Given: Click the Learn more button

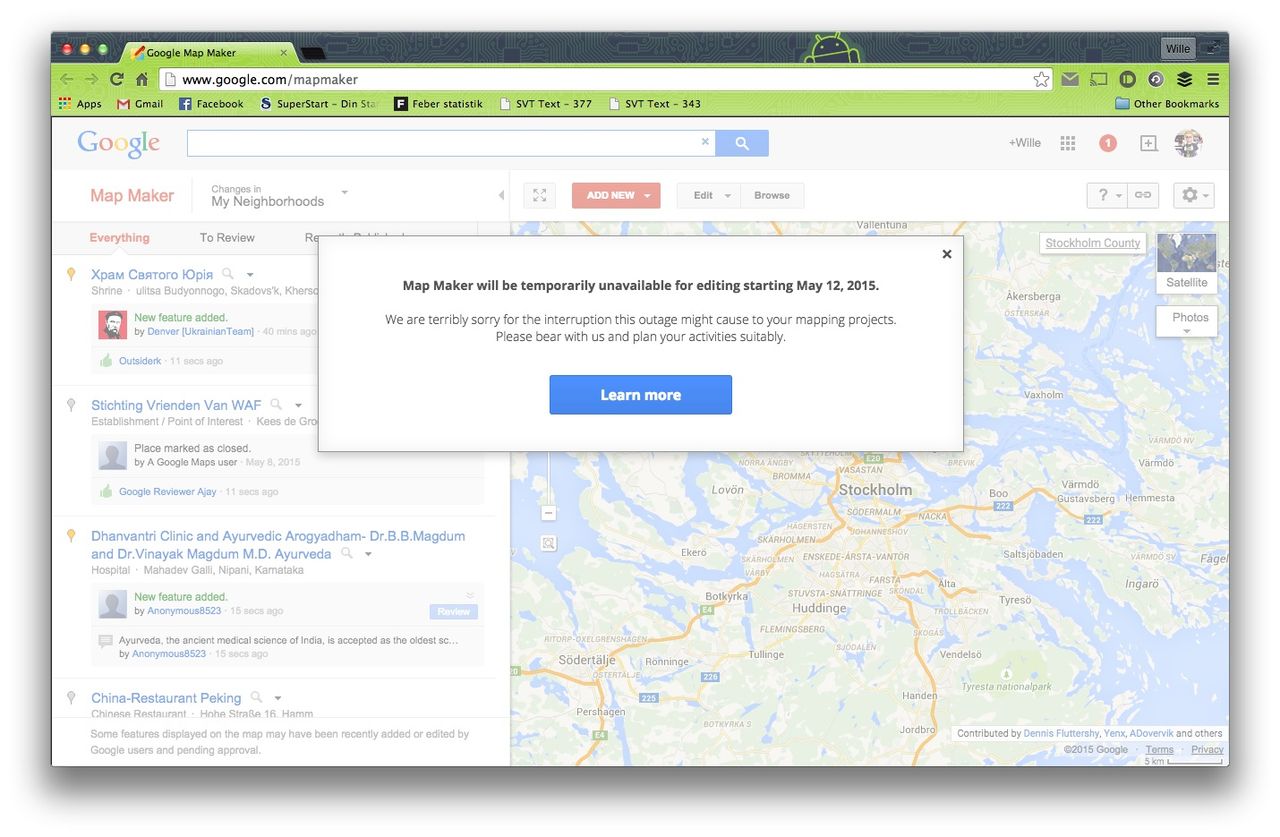Looking at the screenshot, I should coord(640,394).
